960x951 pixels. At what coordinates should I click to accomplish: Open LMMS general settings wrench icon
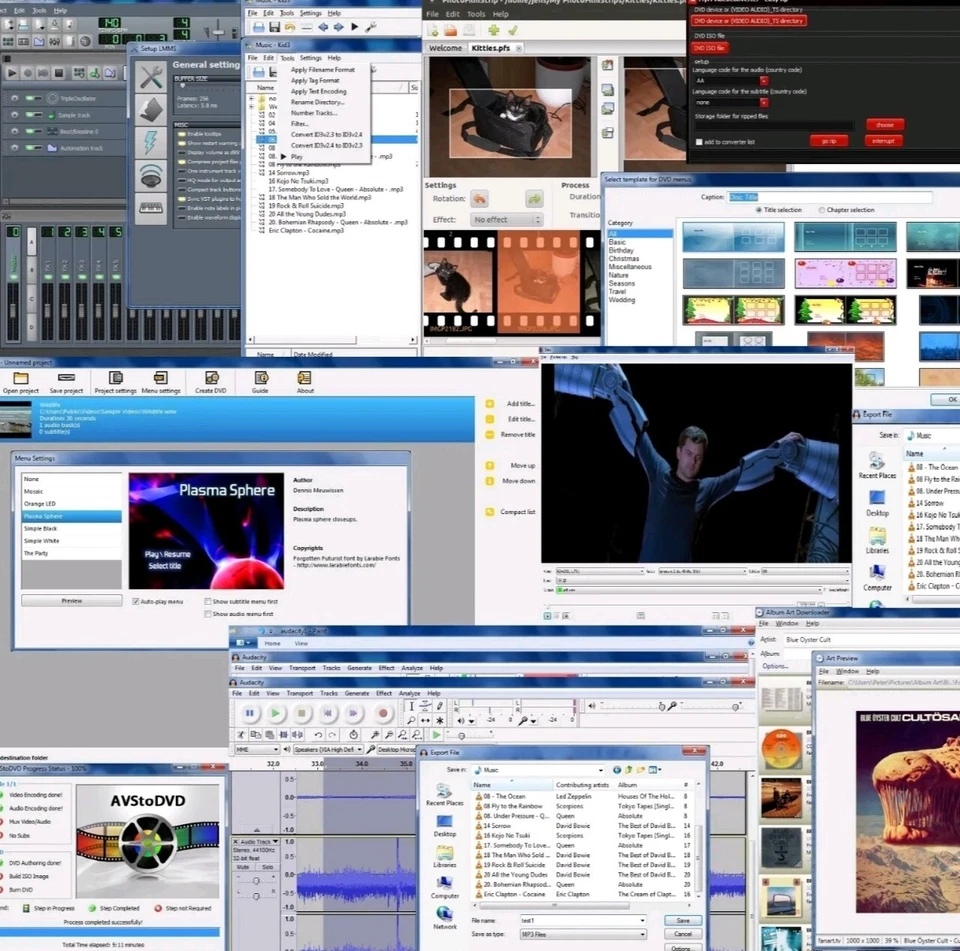(151, 74)
